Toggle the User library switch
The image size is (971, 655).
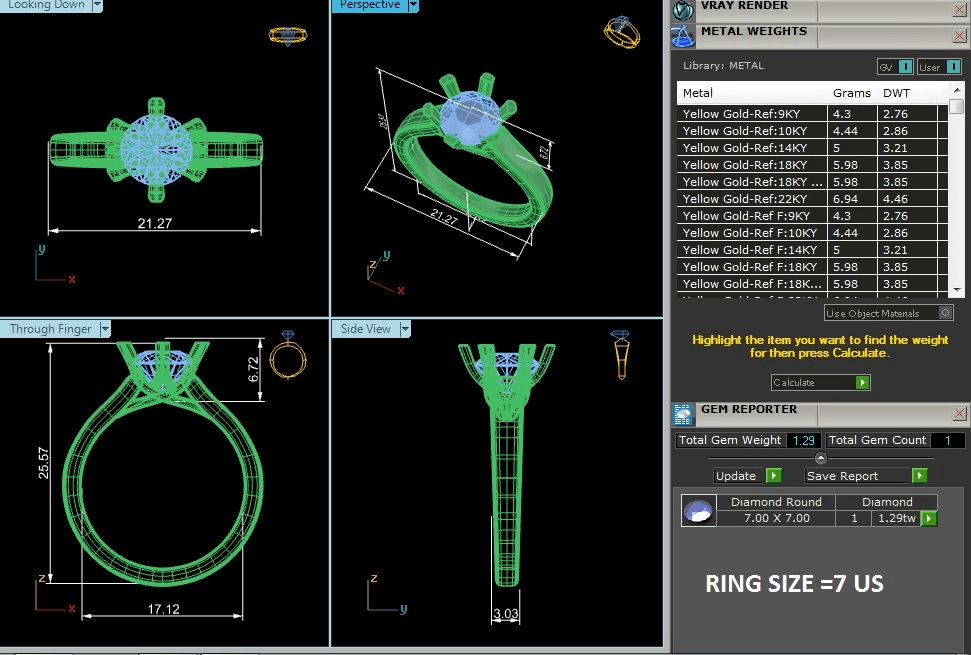pos(940,67)
